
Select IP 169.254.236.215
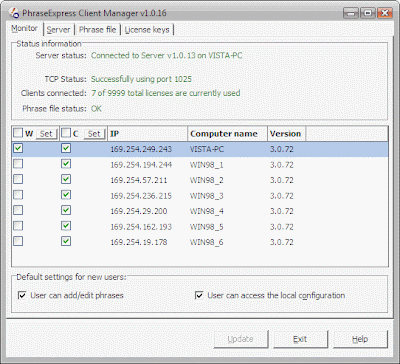pos(141,196)
